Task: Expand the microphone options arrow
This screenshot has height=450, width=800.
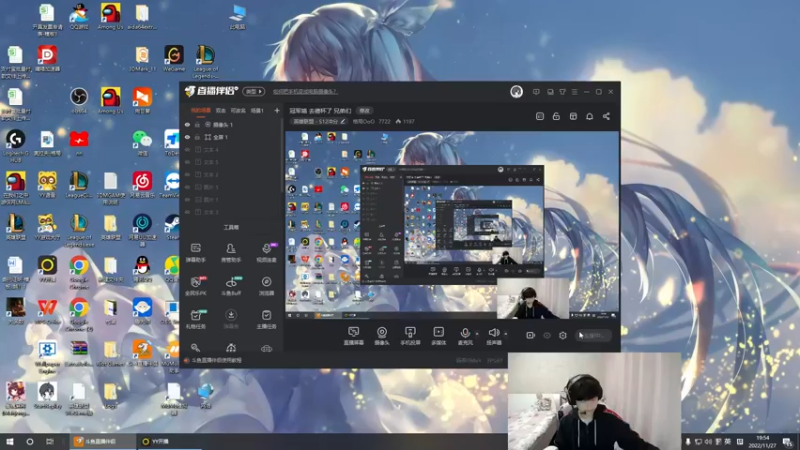Action: (477, 334)
